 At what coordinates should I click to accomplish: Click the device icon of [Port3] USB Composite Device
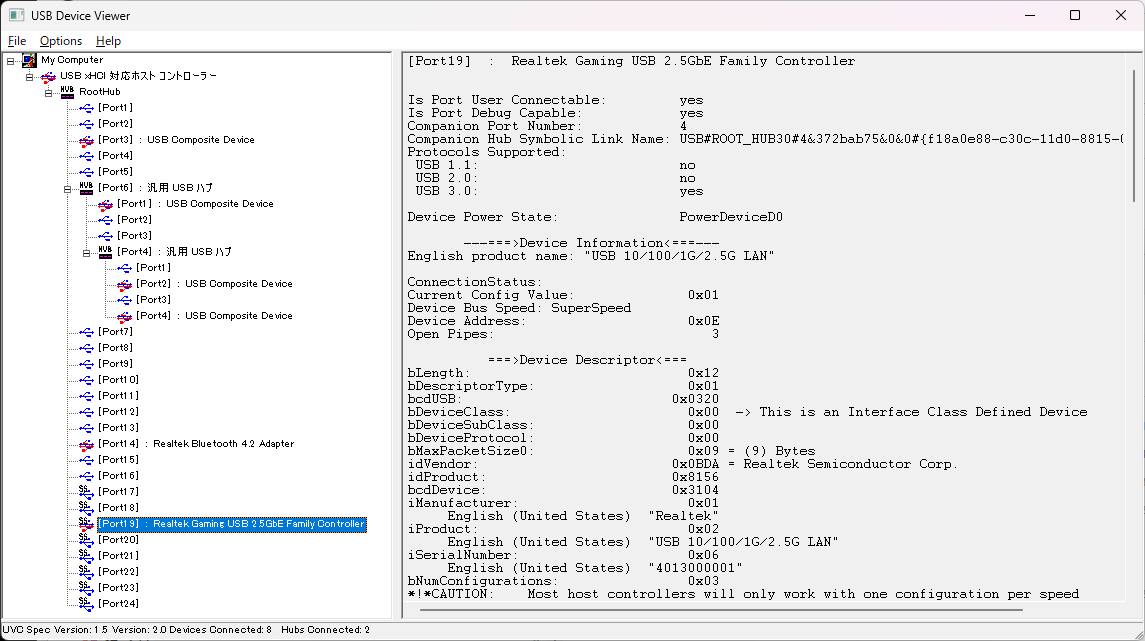click(x=86, y=140)
